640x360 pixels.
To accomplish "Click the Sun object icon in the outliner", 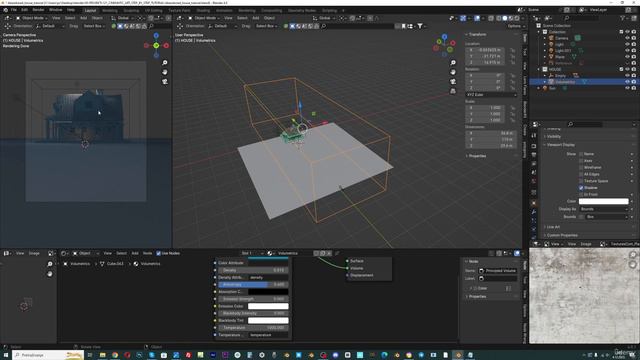I will coord(545,88).
